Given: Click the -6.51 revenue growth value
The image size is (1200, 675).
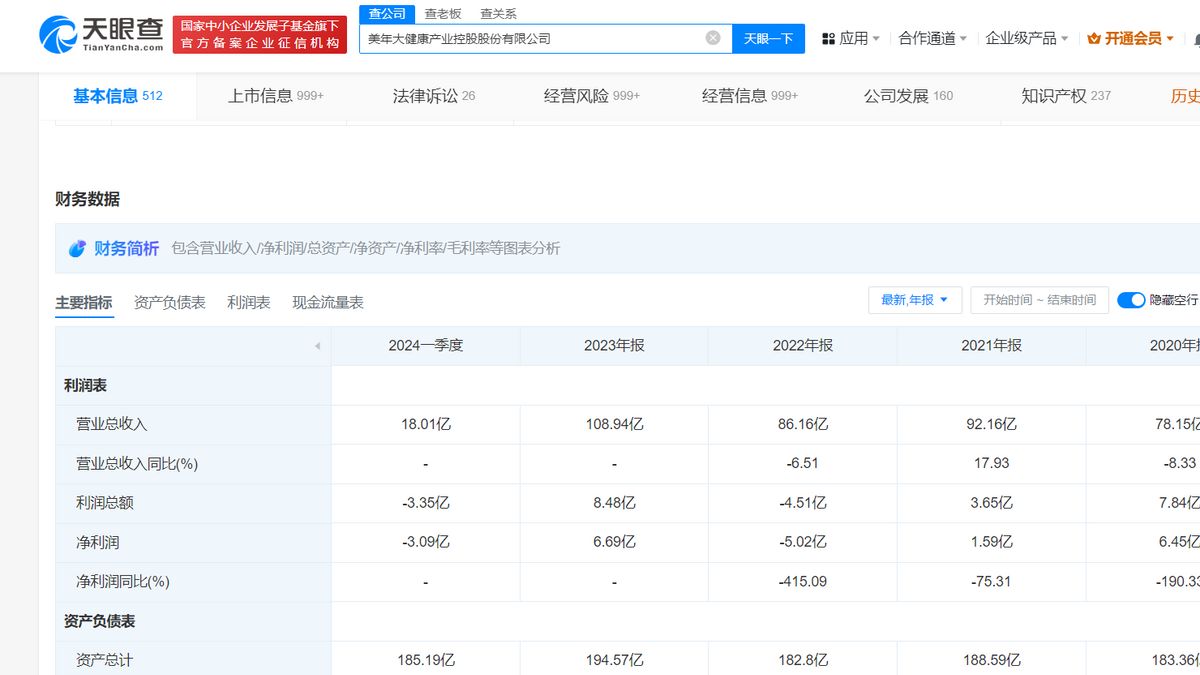Looking at the screenshot, I should (x=803, y=464).
